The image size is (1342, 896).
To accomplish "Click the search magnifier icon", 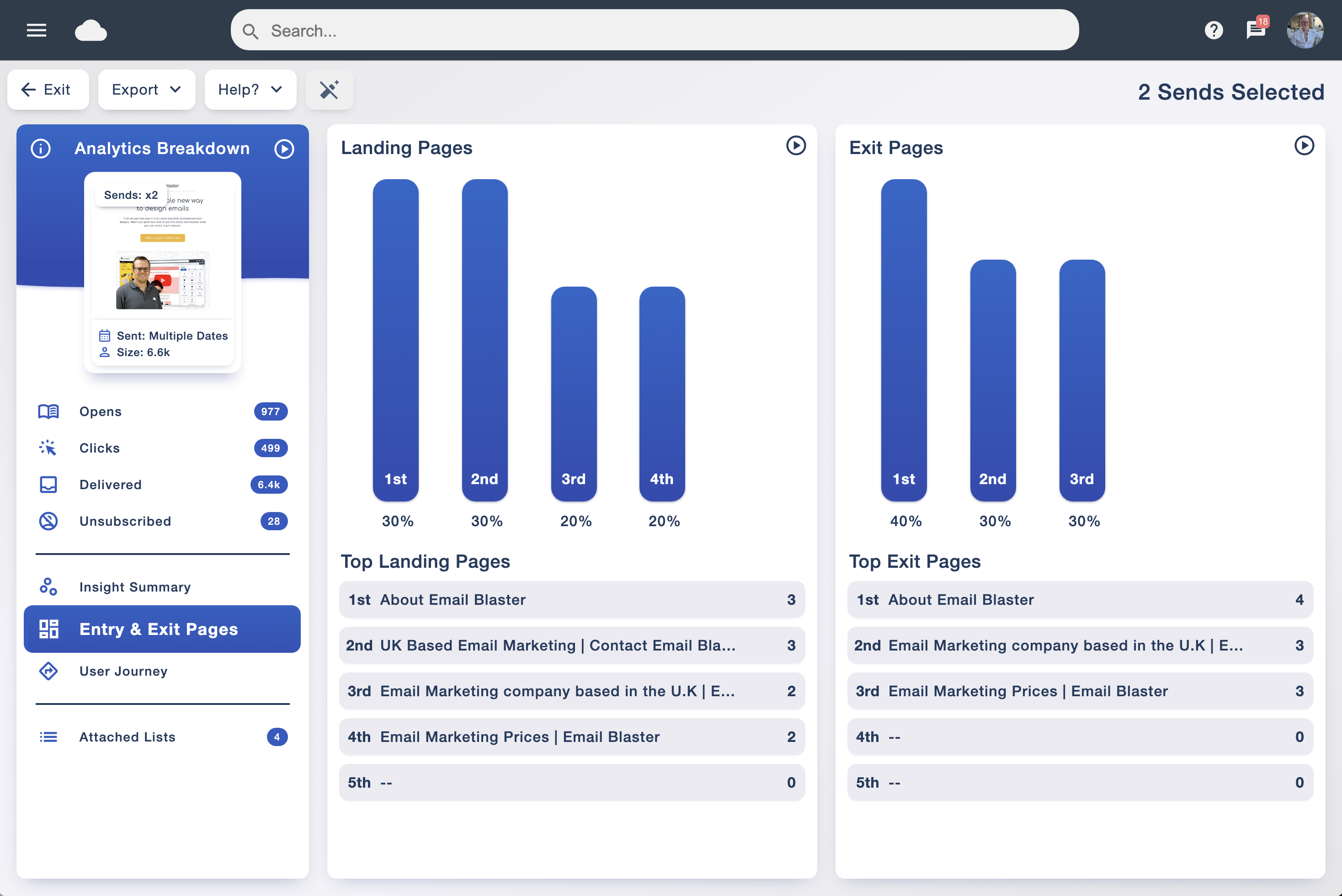I will (x=250, y=31).
